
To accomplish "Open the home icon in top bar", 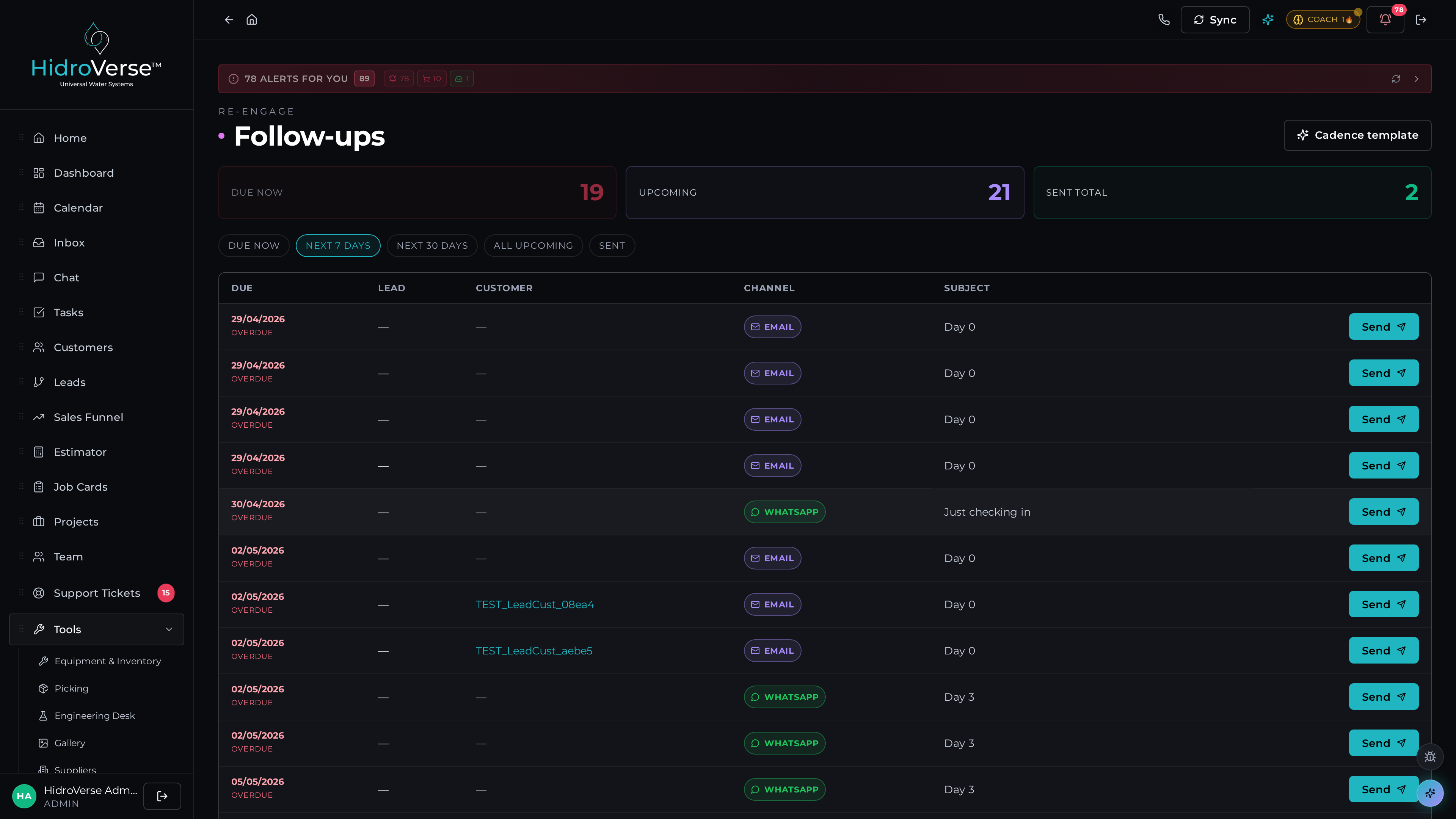I will [x=252, y=20].
